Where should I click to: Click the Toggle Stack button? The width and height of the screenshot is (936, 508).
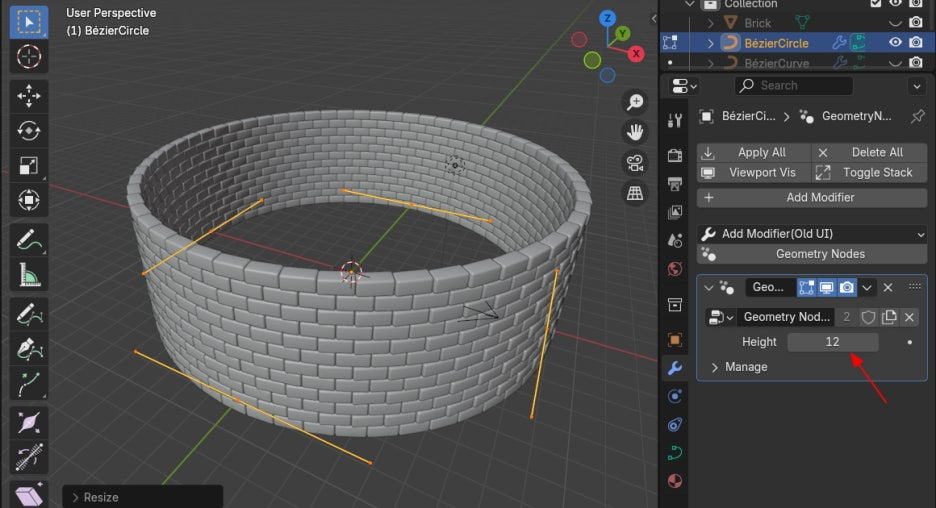[x=869, y=173]
